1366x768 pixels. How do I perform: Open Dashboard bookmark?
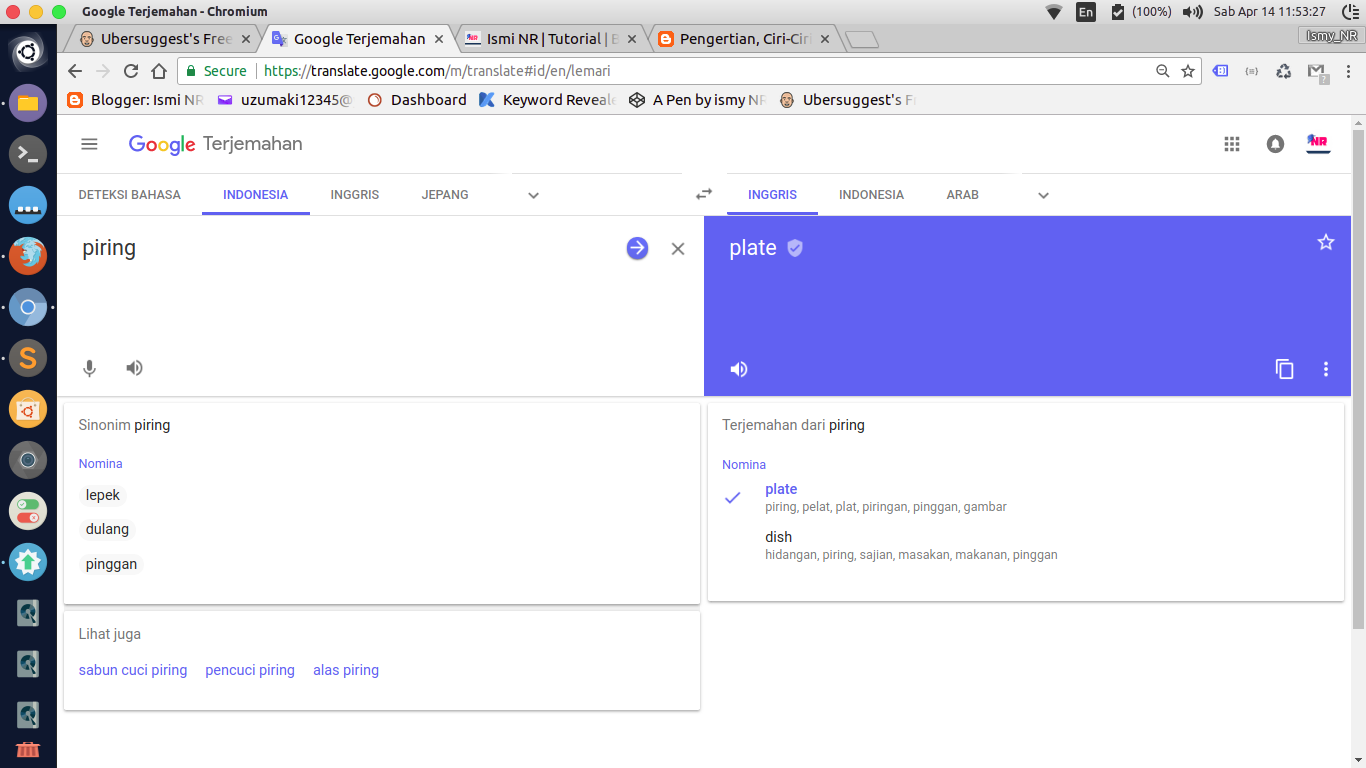(x=417, y=100)
